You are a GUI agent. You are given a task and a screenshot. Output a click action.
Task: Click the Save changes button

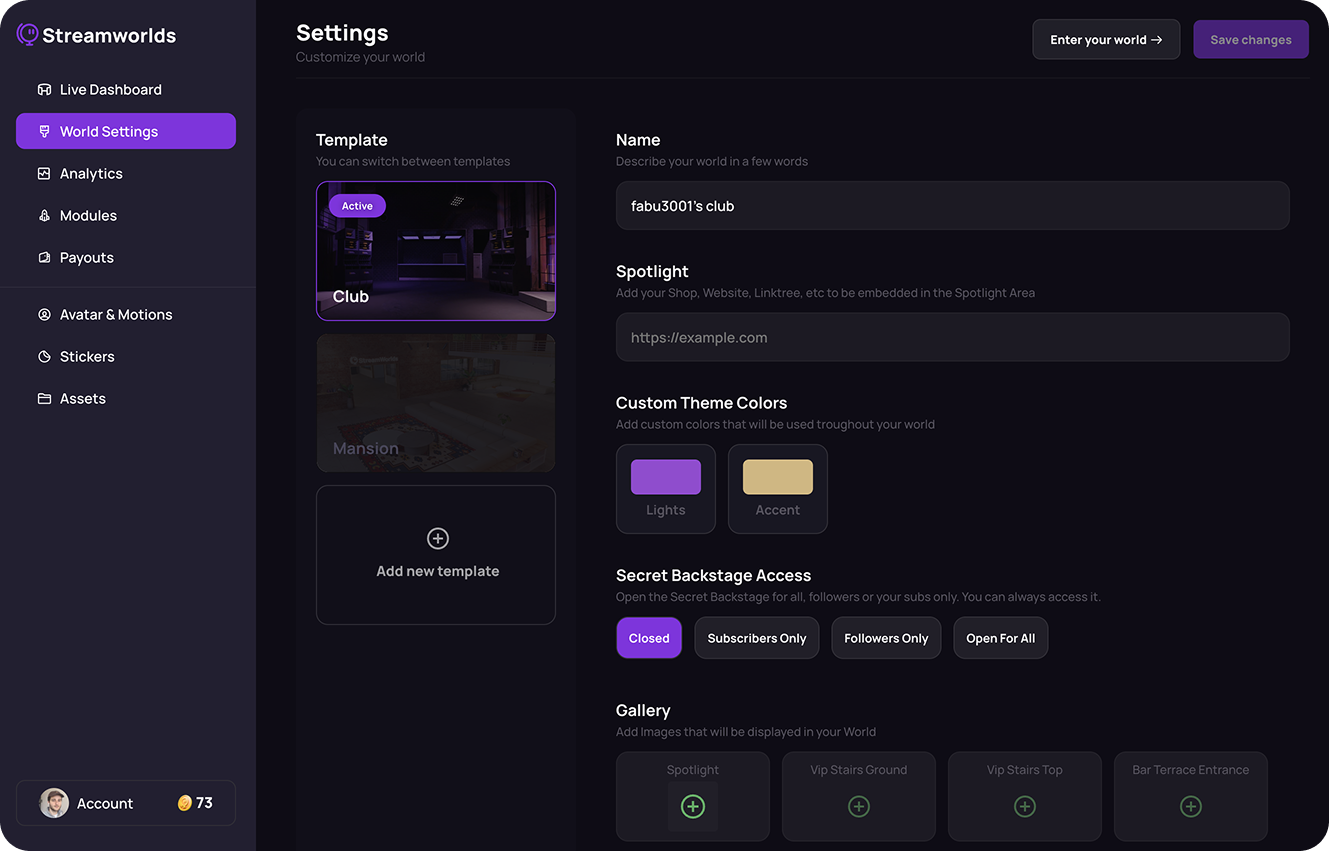pyautogui.click(x=1250, y=39)
